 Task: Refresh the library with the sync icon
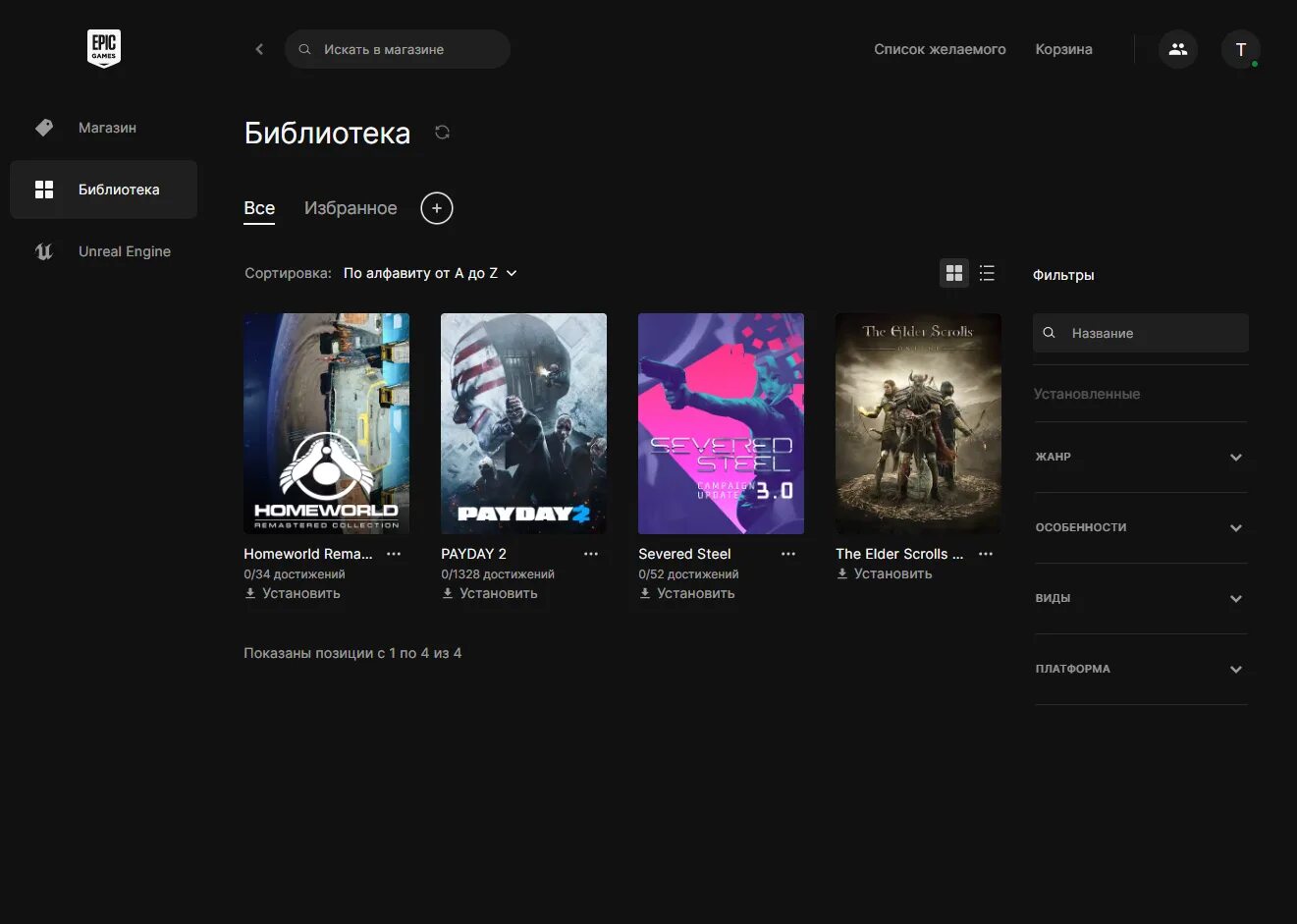pyautogui.click(x=442, y=133)
